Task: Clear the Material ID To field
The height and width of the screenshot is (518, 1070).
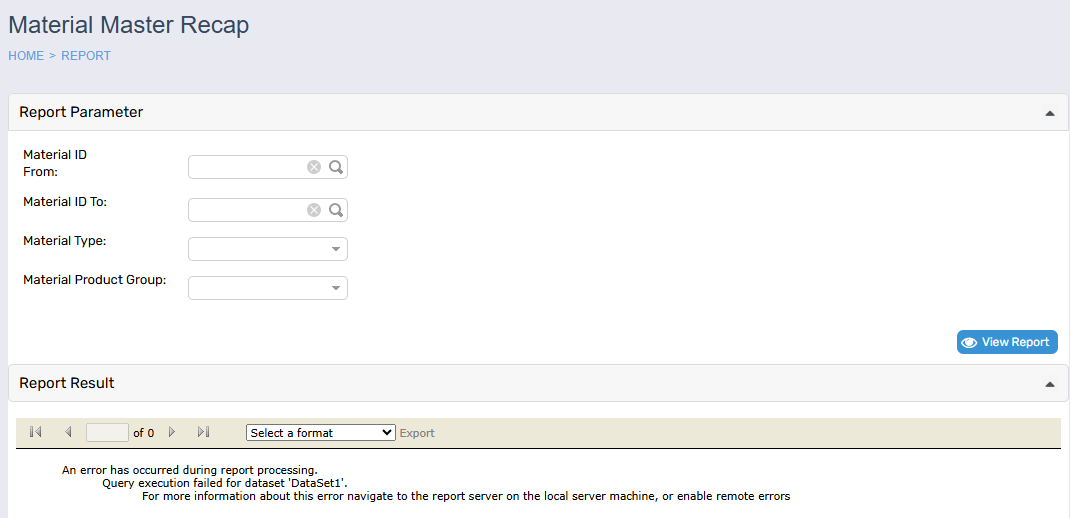Action: point(314,210)
